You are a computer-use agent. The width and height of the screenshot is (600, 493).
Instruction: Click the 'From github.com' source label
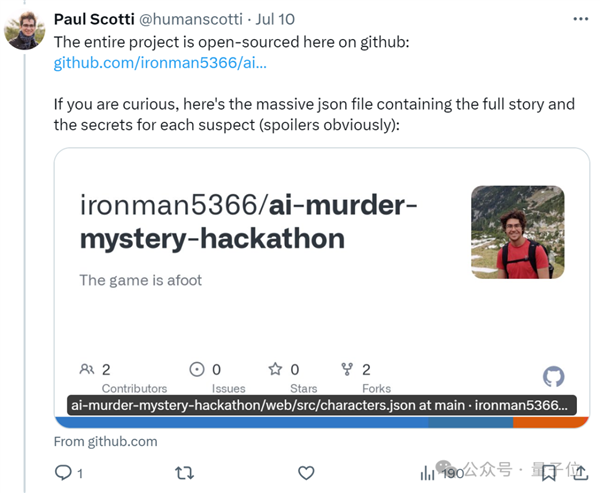click(106, 440)
